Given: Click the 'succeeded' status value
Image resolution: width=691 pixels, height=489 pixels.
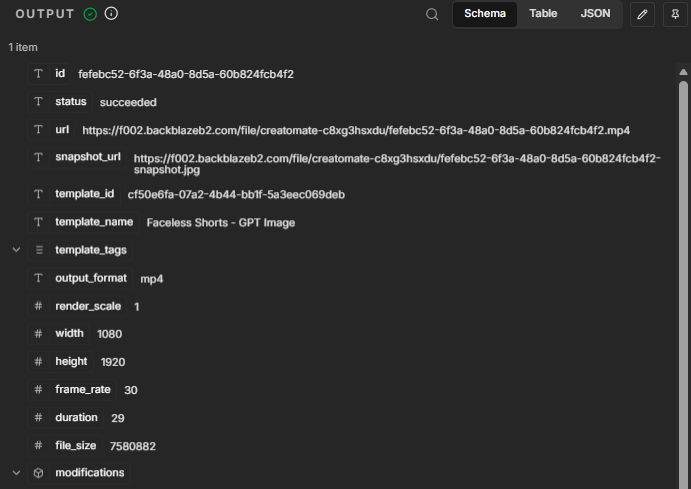Looking at the screenshot, I should pos(128,102).
